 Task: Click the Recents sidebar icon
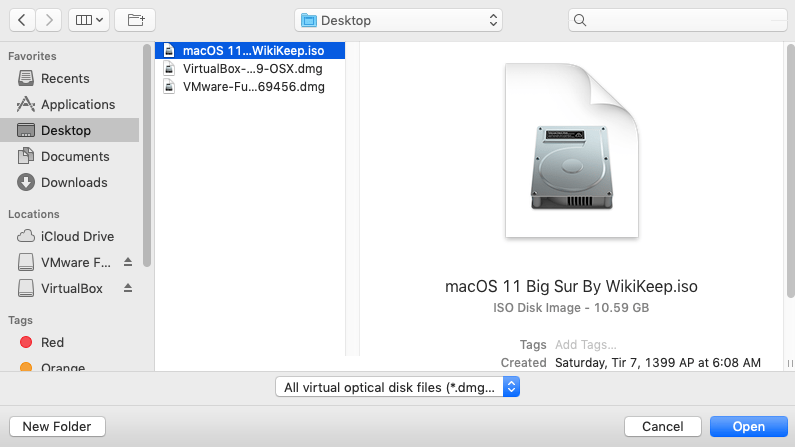click(26, 78)
